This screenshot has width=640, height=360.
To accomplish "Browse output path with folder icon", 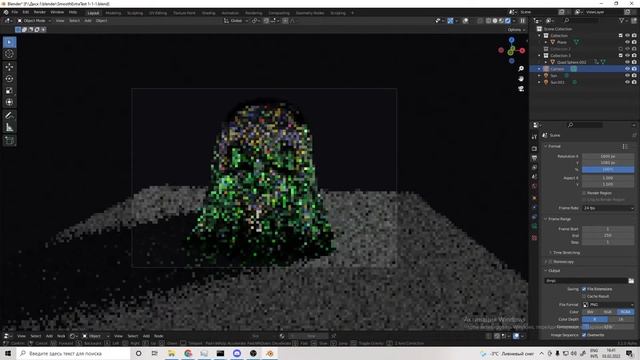I will tap(631, 281).
